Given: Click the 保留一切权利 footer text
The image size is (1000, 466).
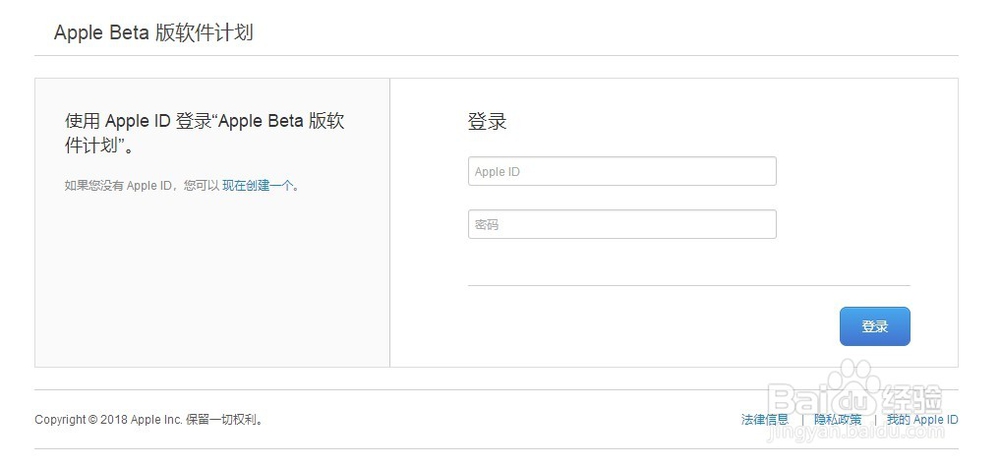Looking at the screenshot, I should coord(224,420).
